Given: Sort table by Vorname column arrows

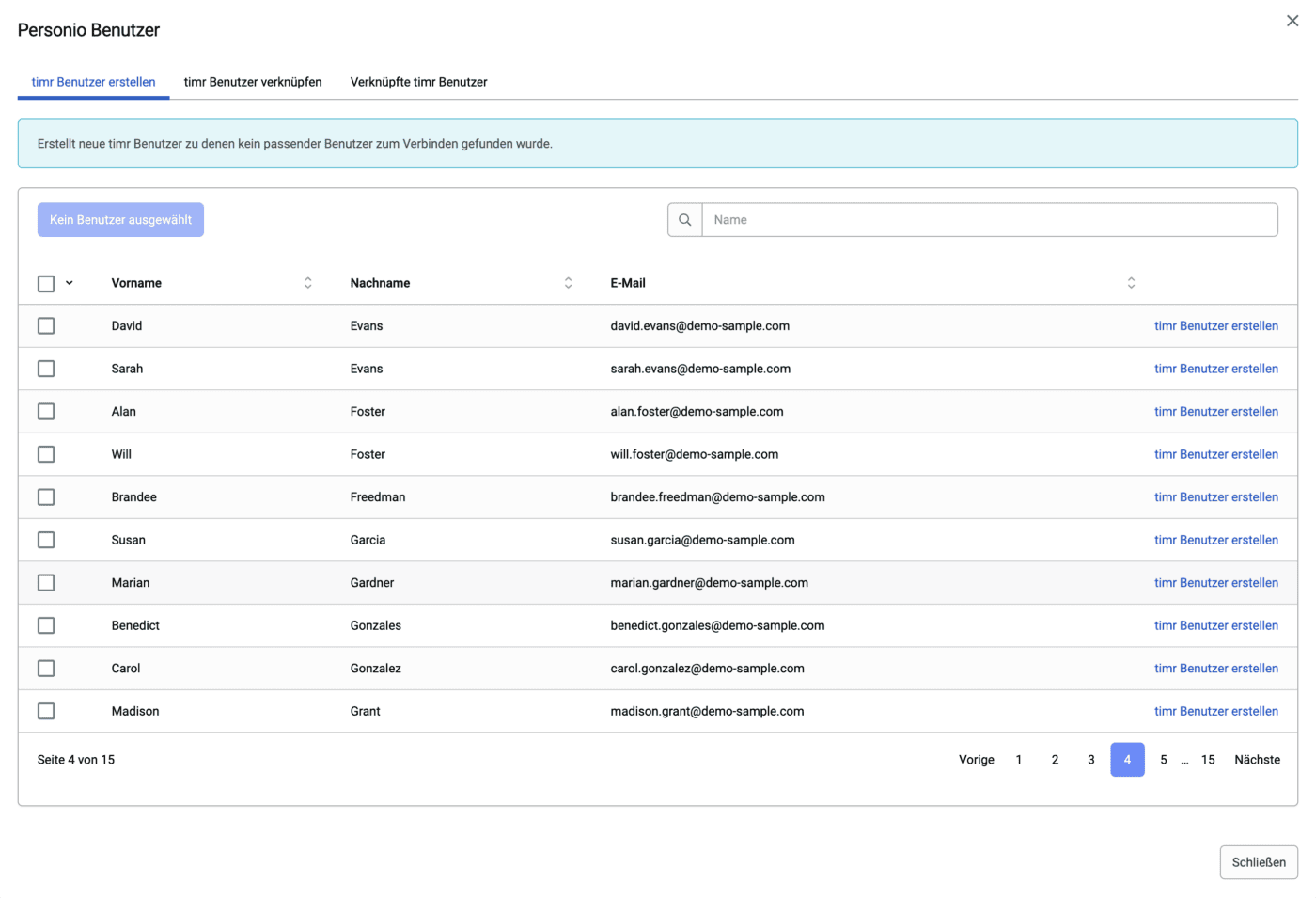Looking at the screenshot, I should coord(308,283).
